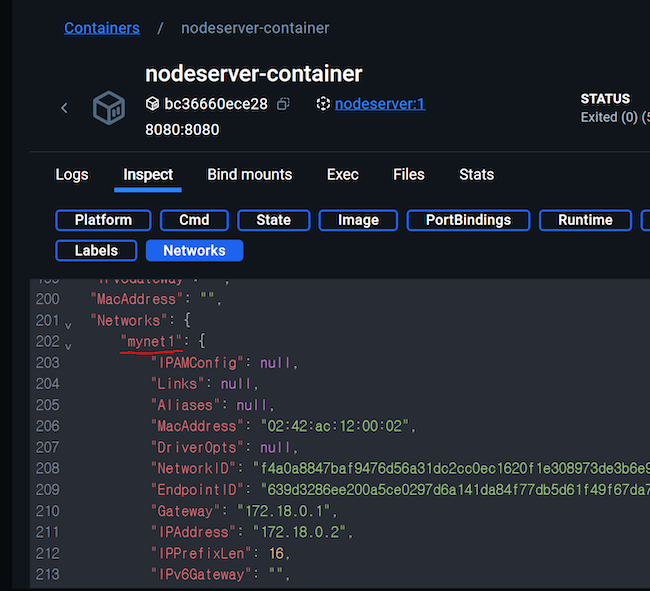Open the Files tab
The image size is (650, 591).
coord(409,174)
